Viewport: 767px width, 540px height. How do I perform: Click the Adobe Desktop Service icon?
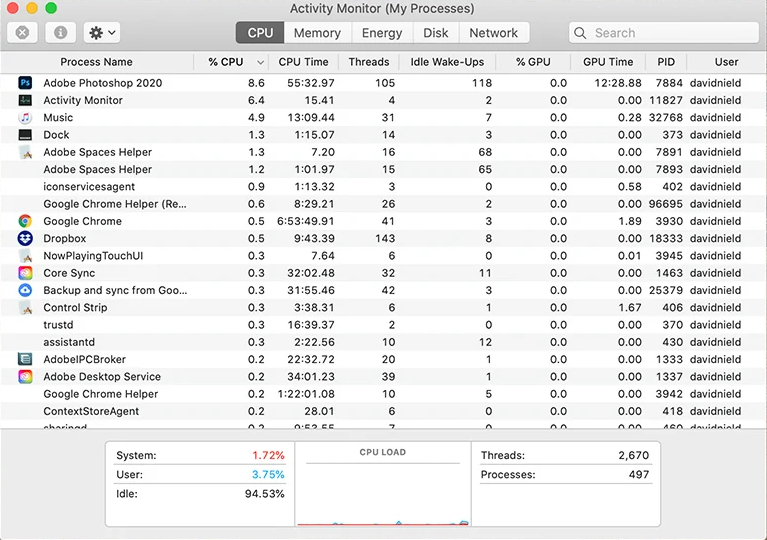coord(25,377)
